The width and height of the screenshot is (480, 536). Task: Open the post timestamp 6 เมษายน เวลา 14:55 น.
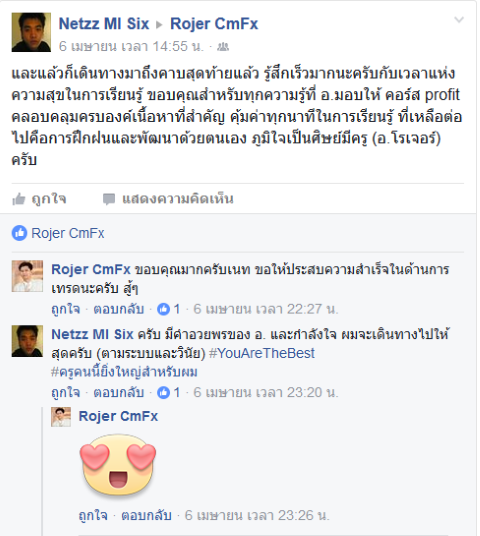(x=131, y=46)
